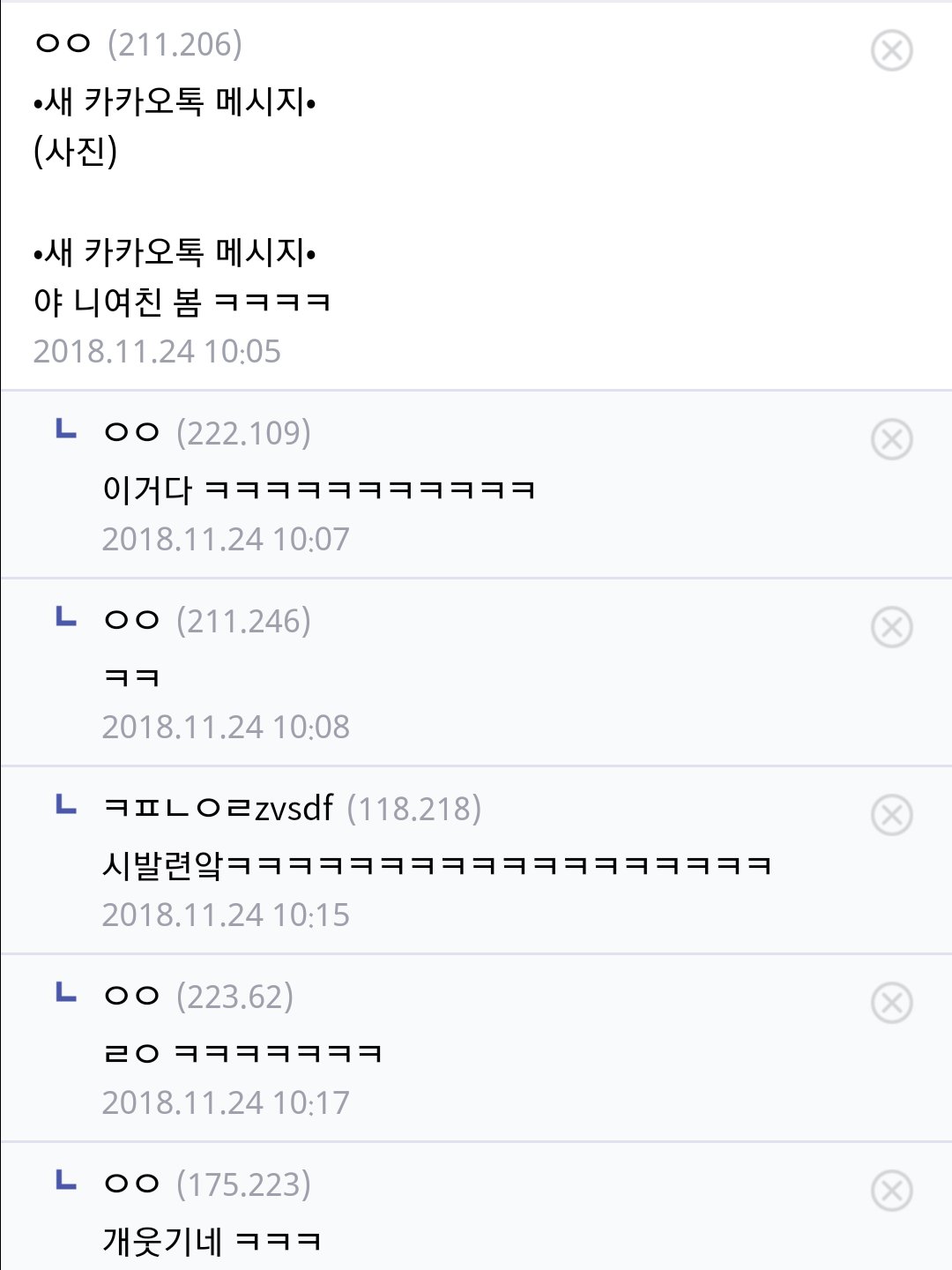952x1270 pixels.
Task: Delete the ㅋㅍㄴㅇㄹzvsdf reply with X icon
Action: coord(891,815)
